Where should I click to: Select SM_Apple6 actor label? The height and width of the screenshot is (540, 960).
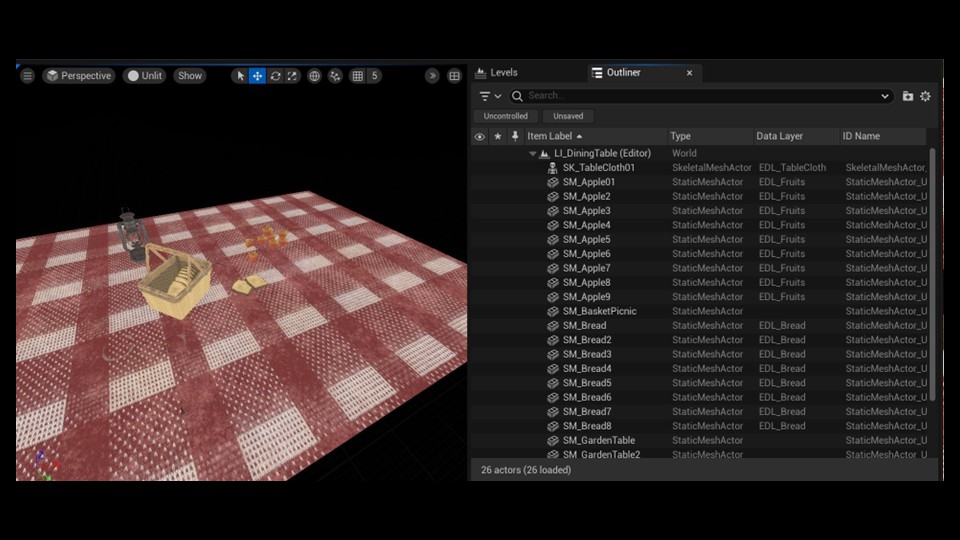coord(587,254)
